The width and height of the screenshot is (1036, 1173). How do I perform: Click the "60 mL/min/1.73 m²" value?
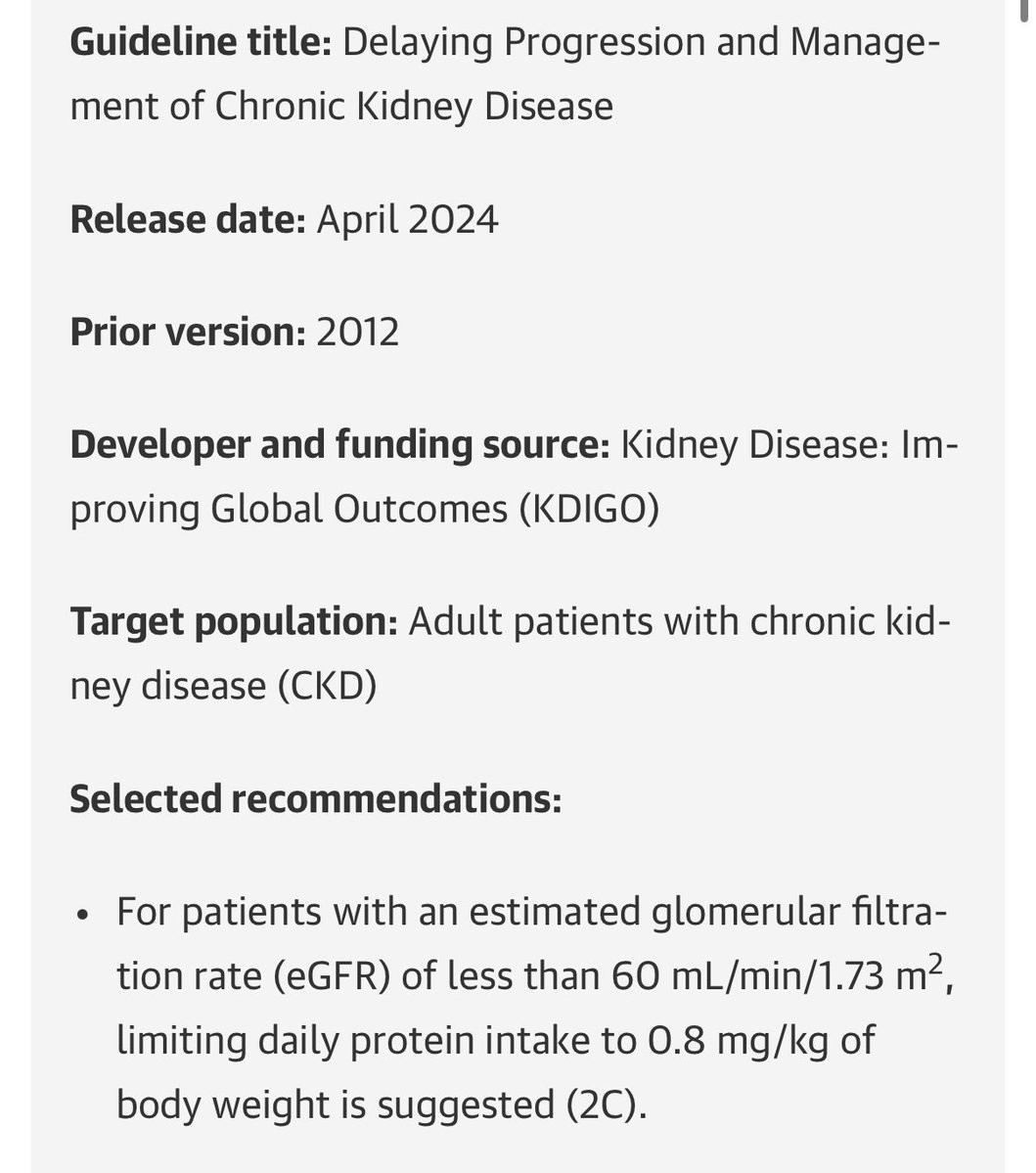point(778,976)
